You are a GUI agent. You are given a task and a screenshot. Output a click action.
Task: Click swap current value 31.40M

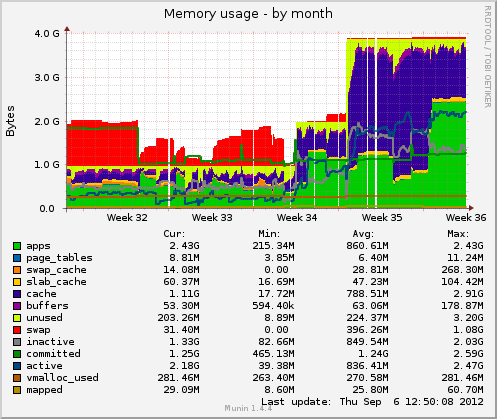[181, 330]
